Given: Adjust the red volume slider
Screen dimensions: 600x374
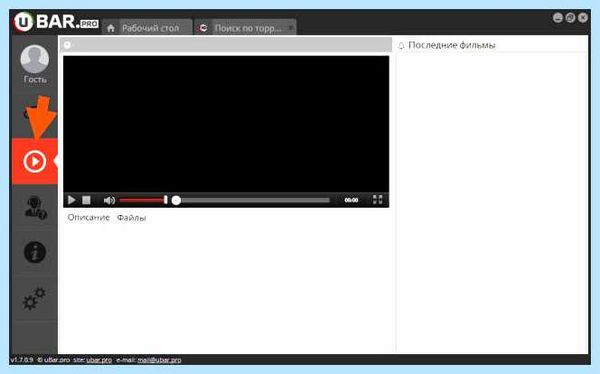Looking at the screenshot, I should click(143, 200).
